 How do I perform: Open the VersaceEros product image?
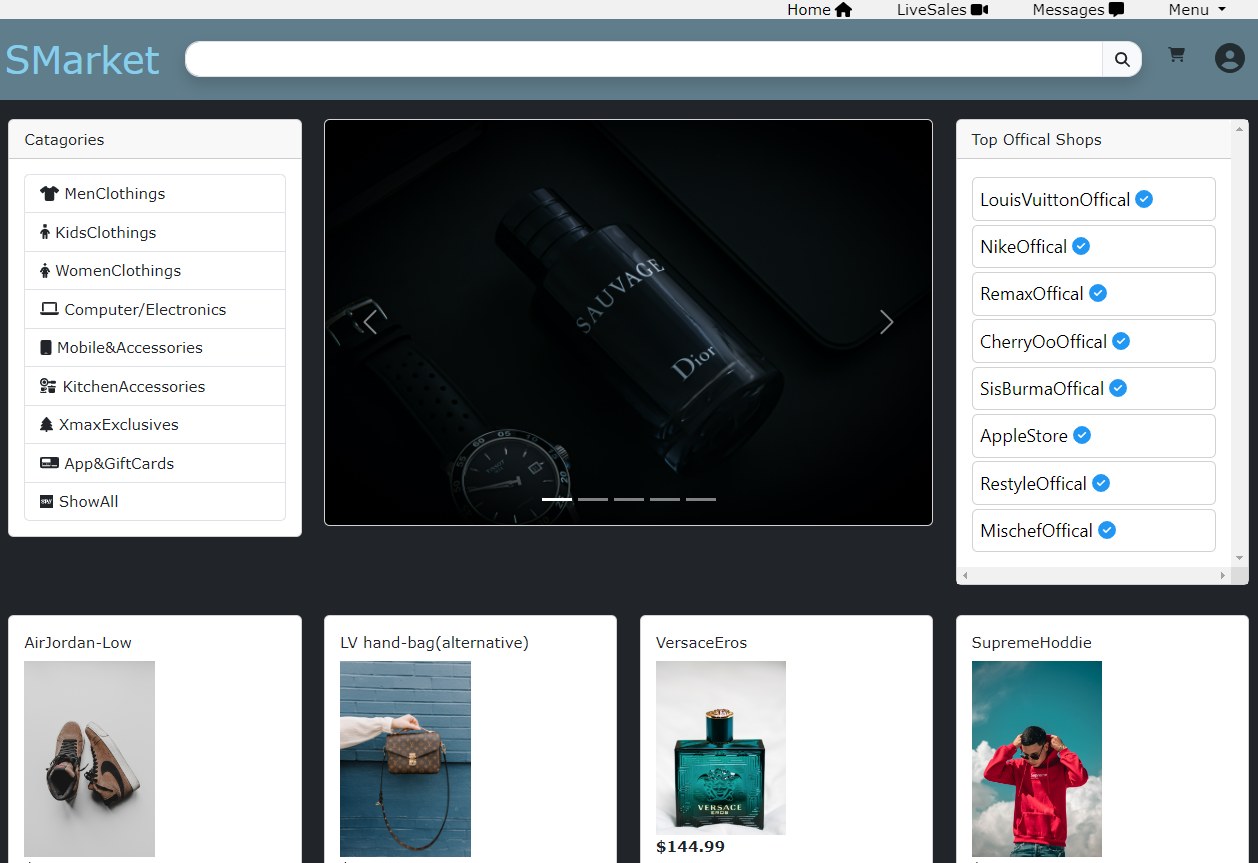pos(720,748)
